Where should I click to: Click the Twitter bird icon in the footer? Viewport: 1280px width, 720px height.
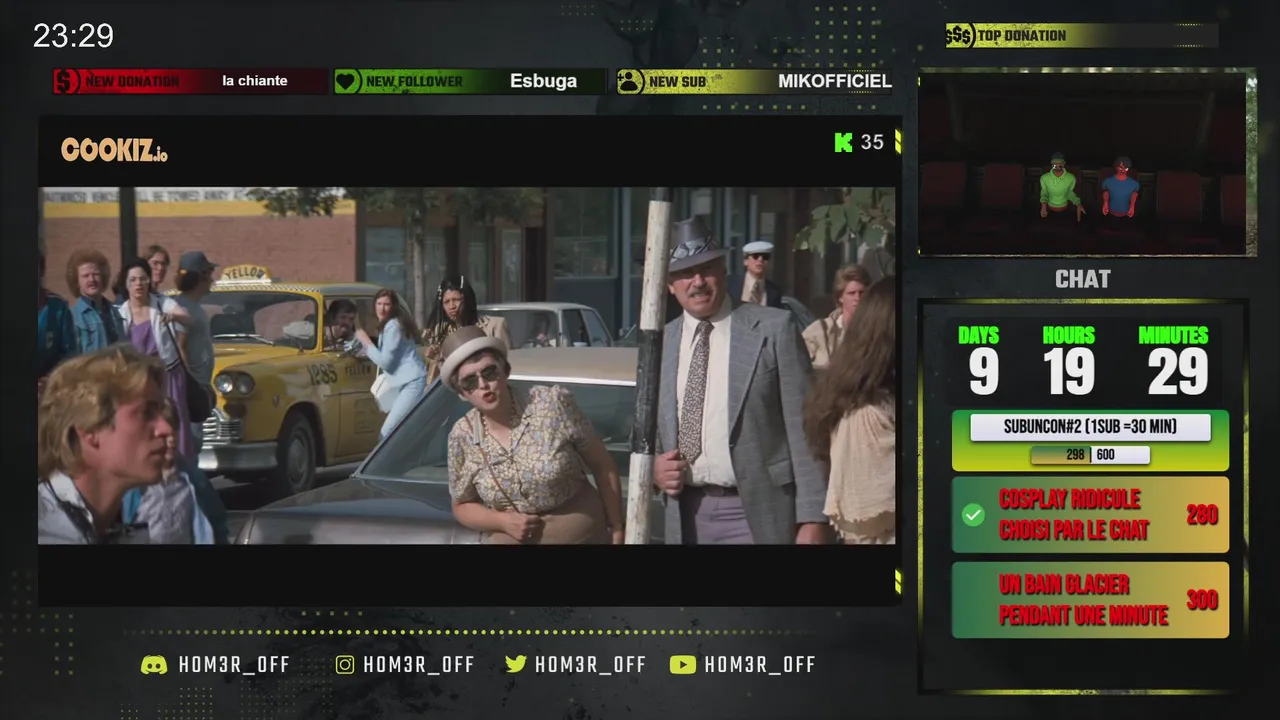[x=516, y=665]
